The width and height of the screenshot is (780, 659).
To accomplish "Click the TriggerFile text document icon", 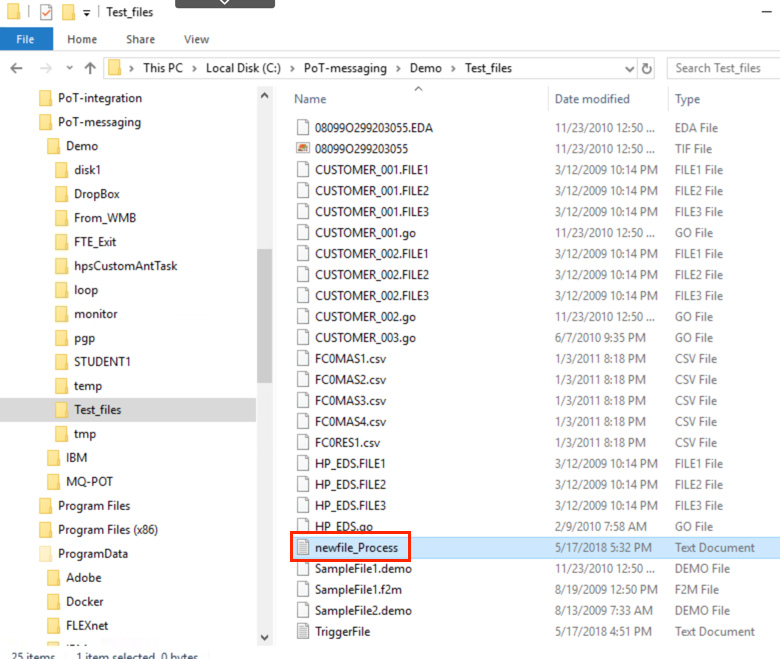I will pyautogui.click(x=303, y=631).
